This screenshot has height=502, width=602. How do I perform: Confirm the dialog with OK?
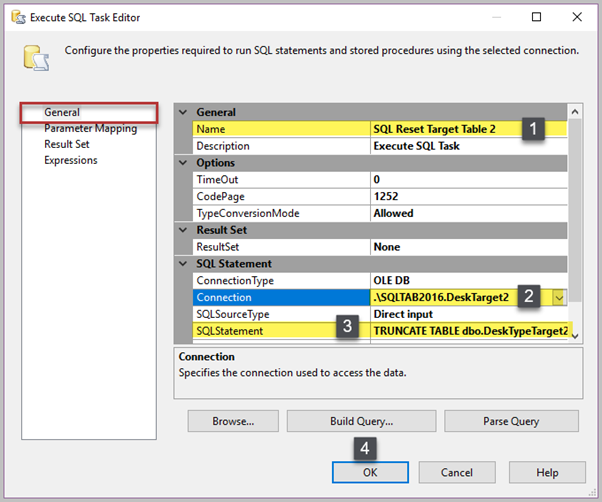pyautogui.click(x=370, y=472)
